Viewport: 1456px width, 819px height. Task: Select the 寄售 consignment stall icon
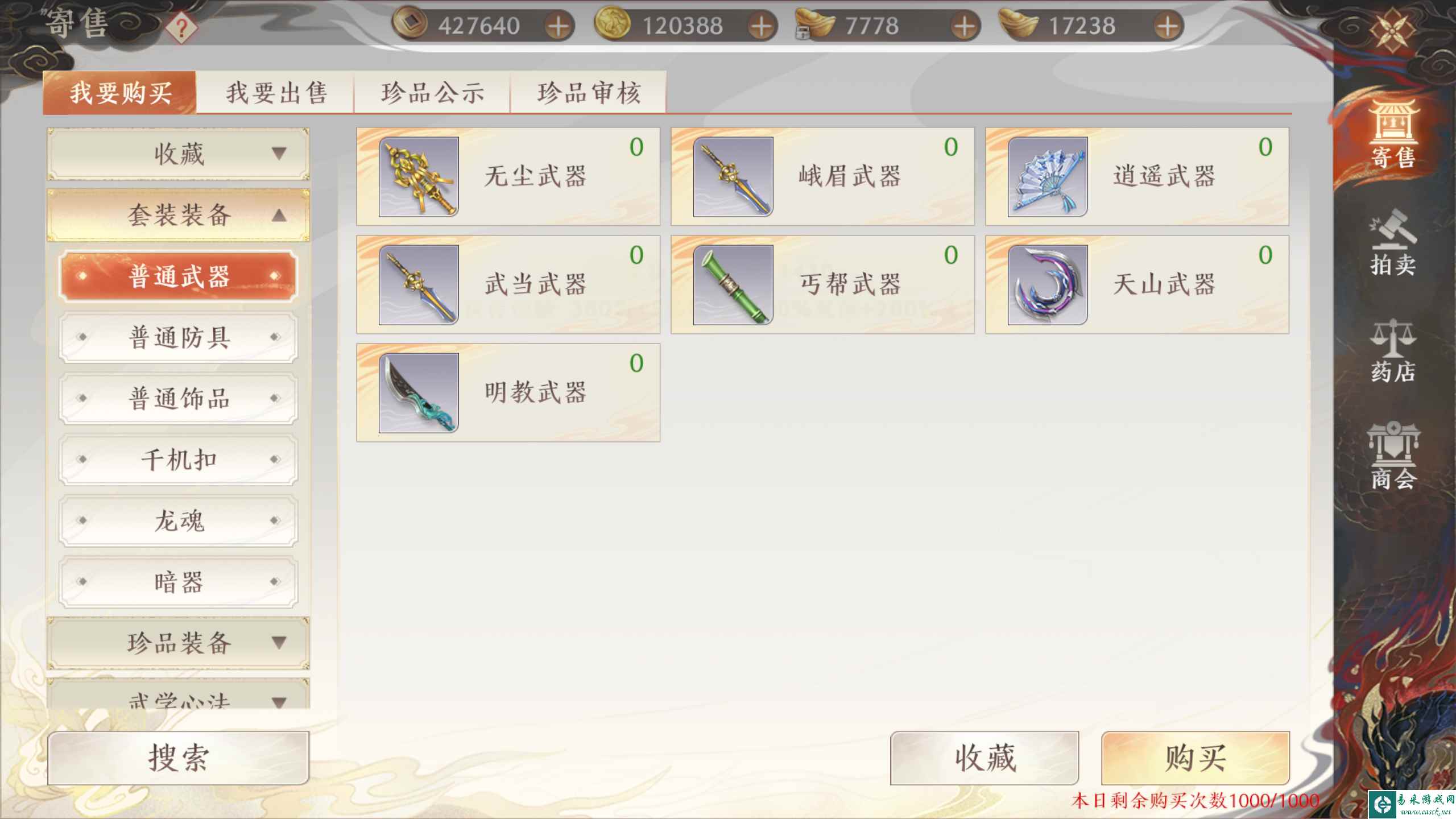click(1392, 134)
